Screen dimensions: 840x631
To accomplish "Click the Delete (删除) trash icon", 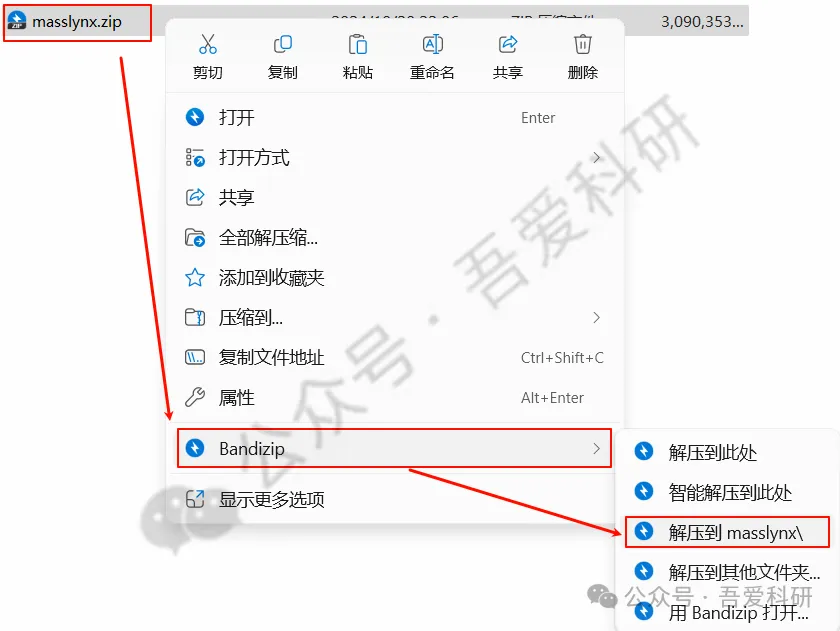I will coord(582,44).
